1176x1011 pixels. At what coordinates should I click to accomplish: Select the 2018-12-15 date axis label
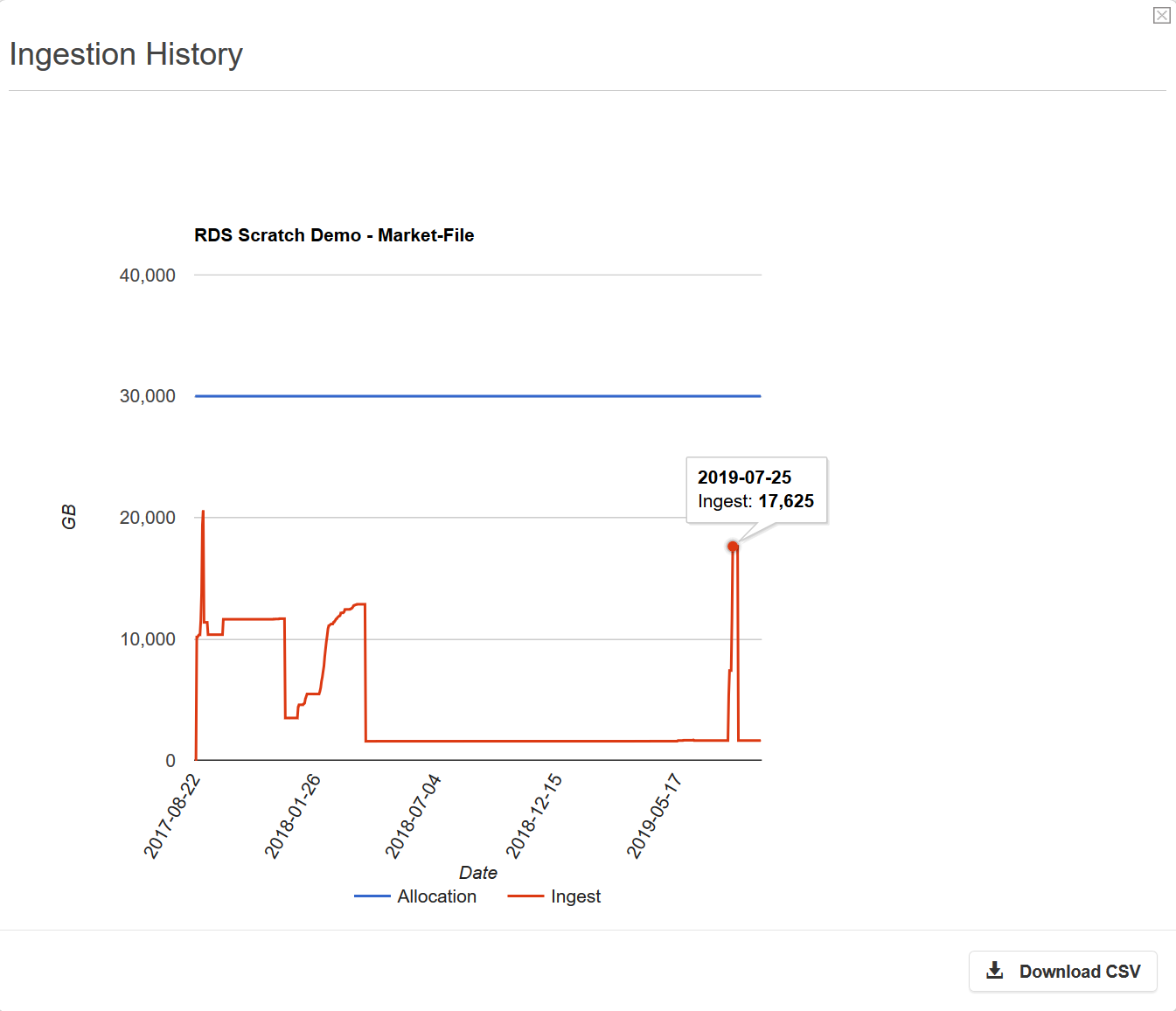click(x=534, y=817)
